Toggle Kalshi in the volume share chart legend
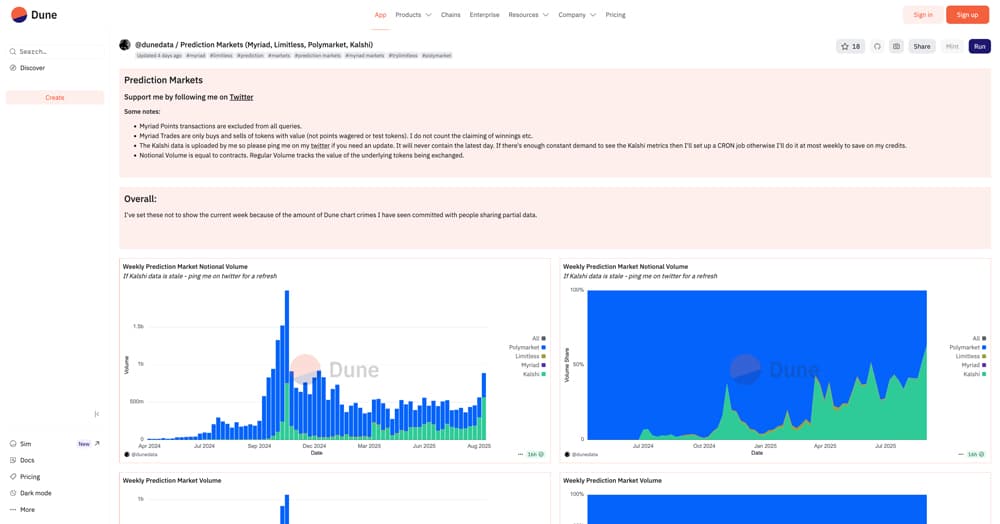Screen dimensions: 1000x524 pyautogui.click(x=975, y=374)
